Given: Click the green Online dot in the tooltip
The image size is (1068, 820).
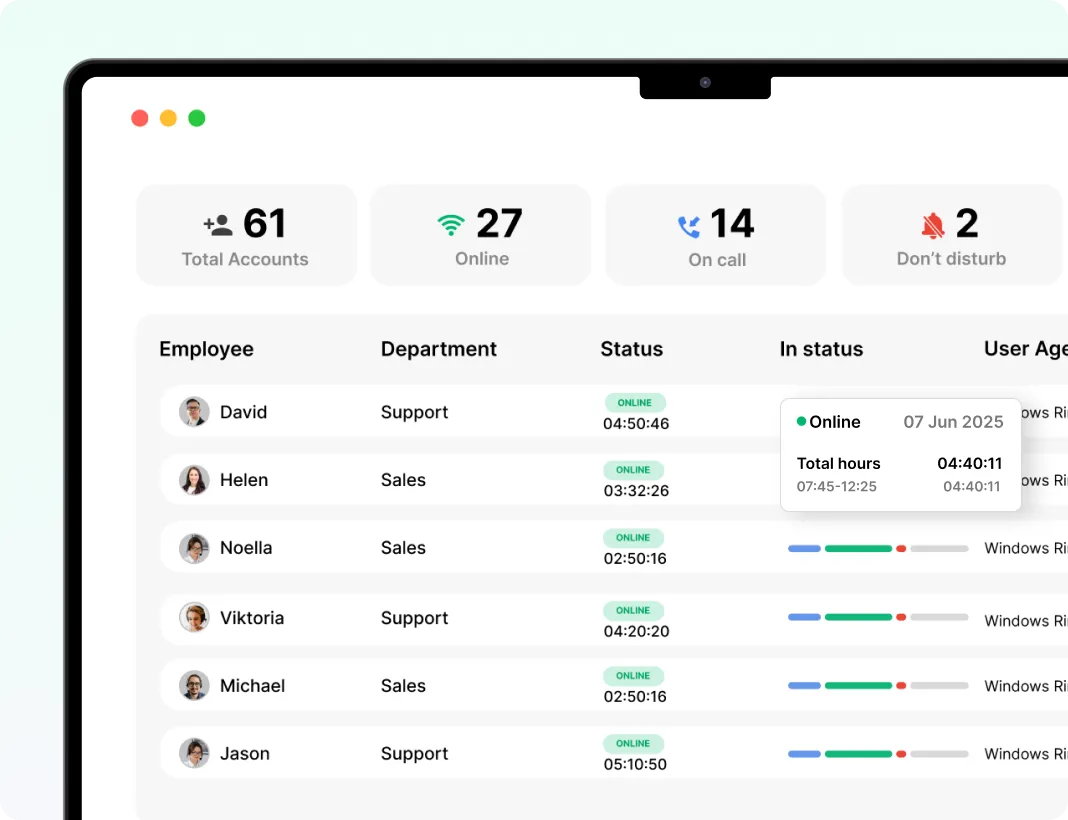Looking at the screenshot, I should [800, 422].
